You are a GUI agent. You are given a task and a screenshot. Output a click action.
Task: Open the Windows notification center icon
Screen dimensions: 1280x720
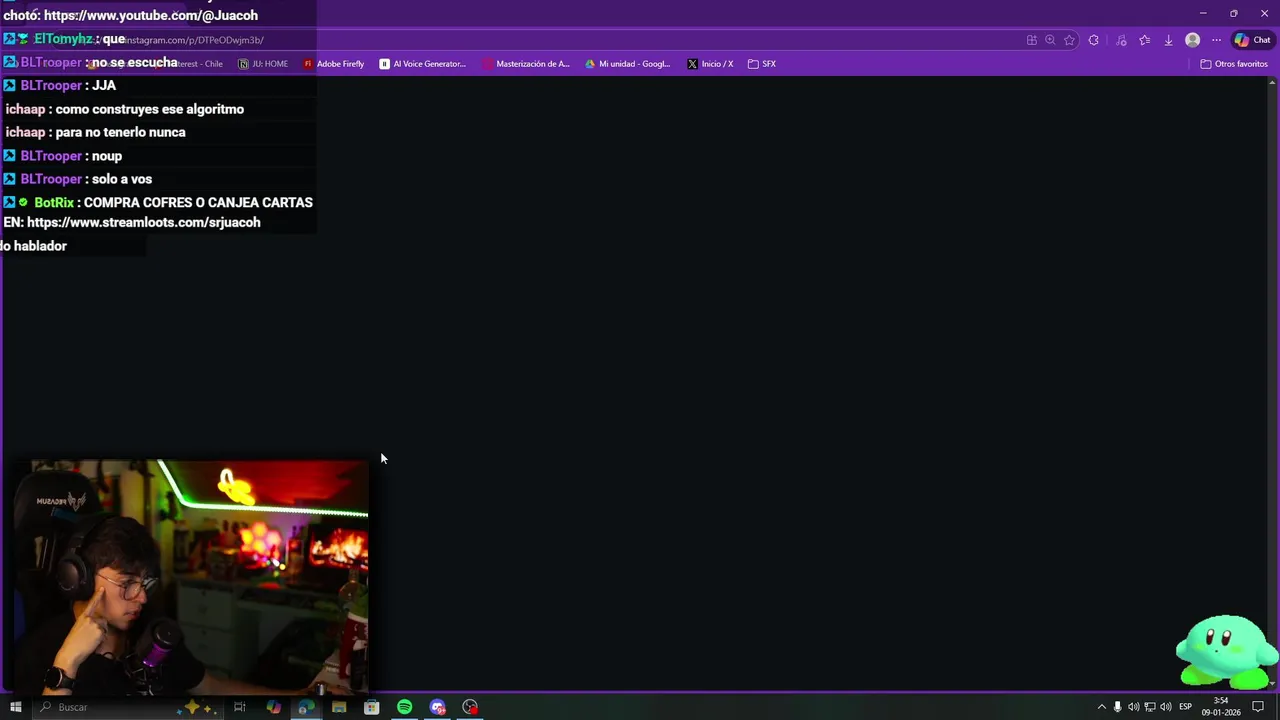click(x=1258, y=707)
